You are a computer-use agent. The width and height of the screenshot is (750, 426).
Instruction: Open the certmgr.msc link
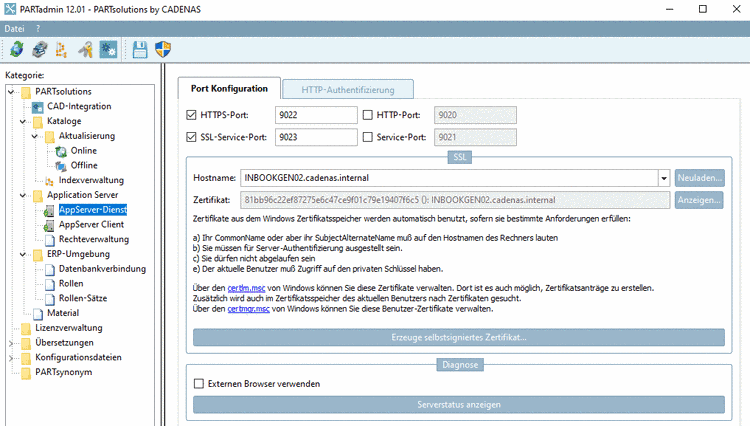pos(248,309)
